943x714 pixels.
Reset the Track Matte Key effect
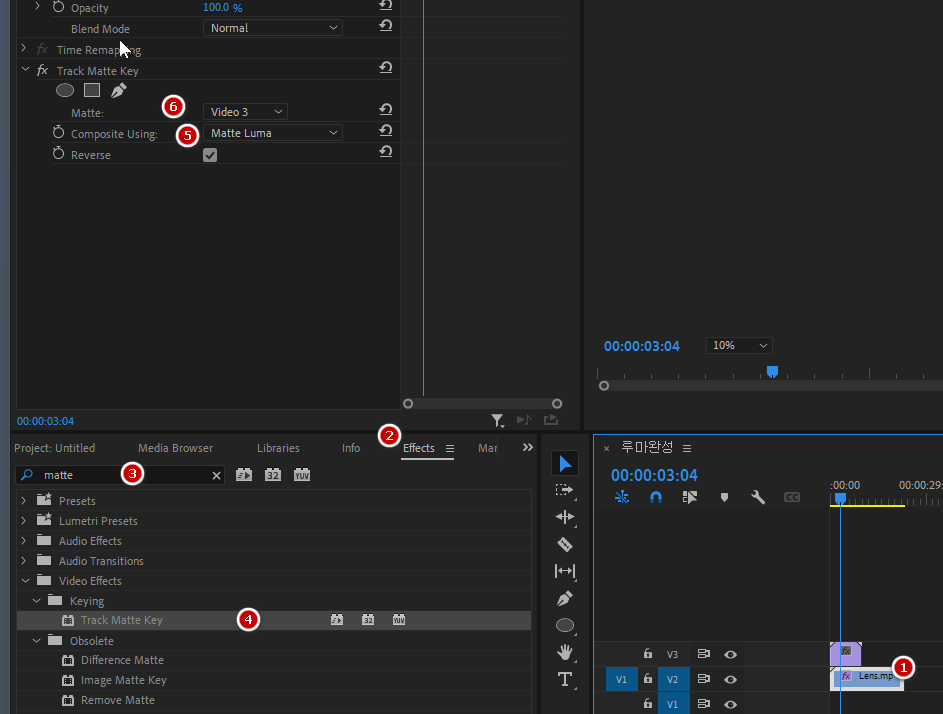(385, 68)
